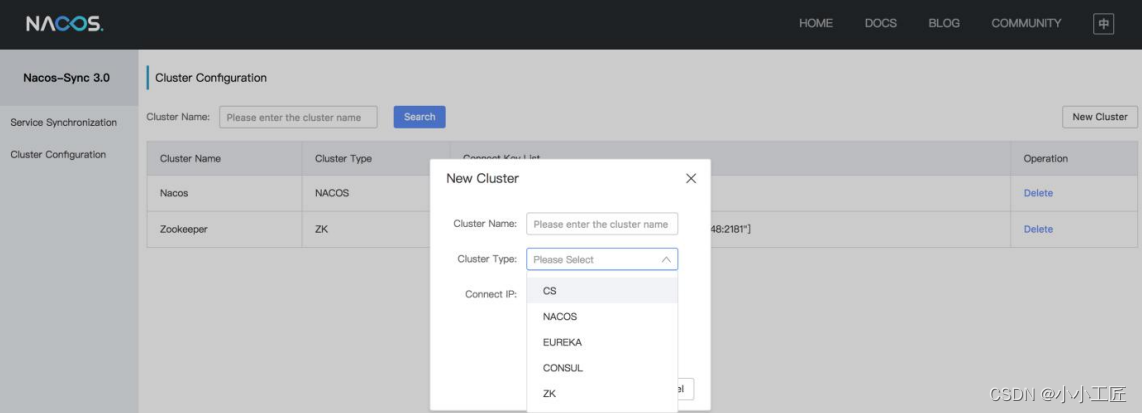Open the COMMUNITY page
The image size is (1142, 413).
1026,23
